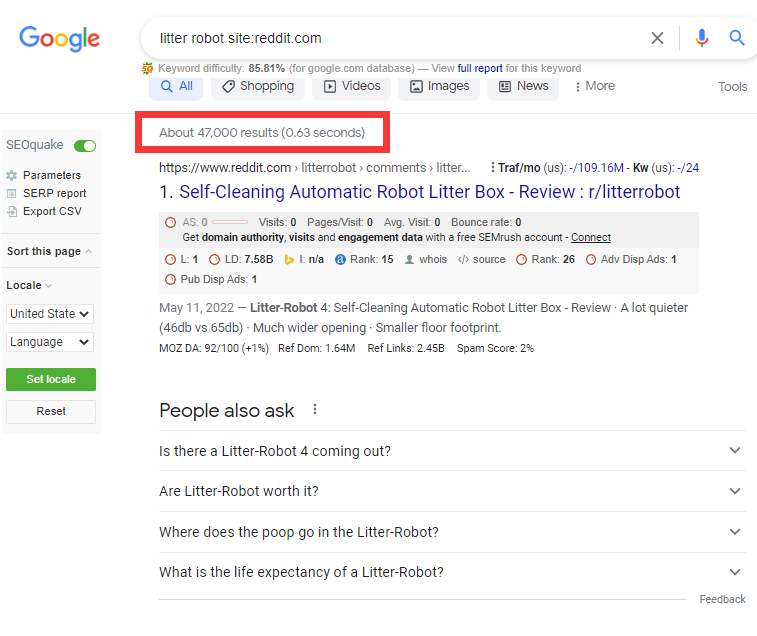Open the United States locale dropdown
Screen dimensions: 757x636
pyautogui.click(x=50, y=314)
